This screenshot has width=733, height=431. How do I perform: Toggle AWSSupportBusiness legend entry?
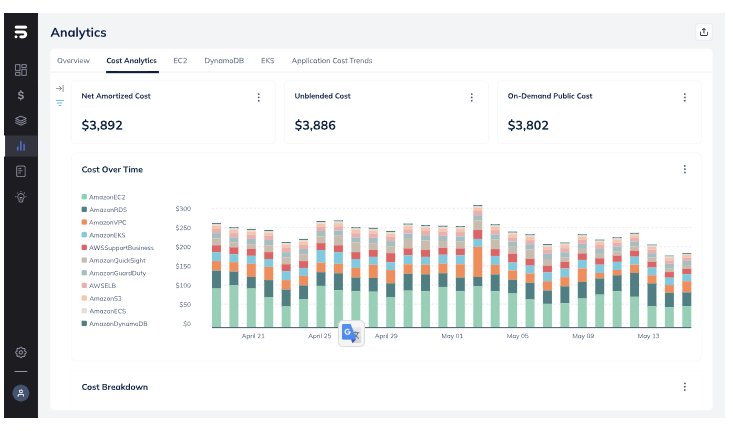point(120,247)
